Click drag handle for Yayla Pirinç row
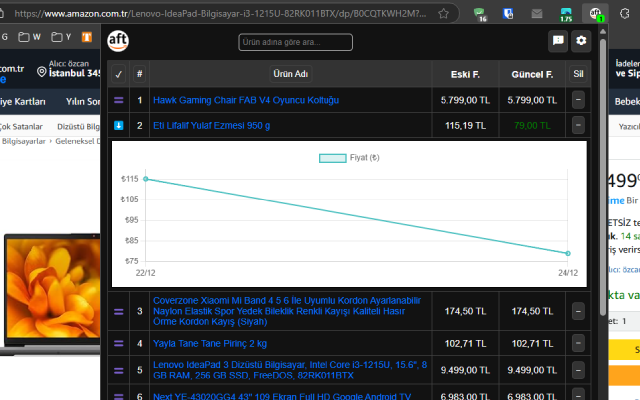This screenshot has width=640, height=400. [x=118, y=344]
